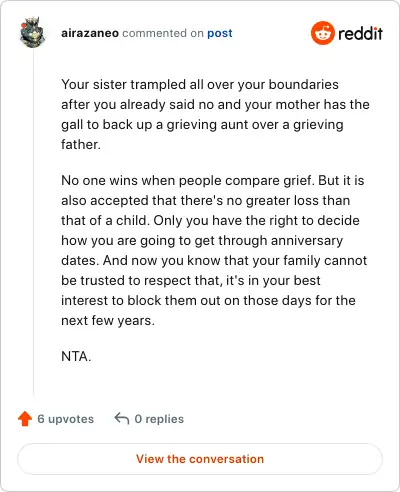Click the "View the conversation" button
The image size is (400, 492).
[200, 459]
